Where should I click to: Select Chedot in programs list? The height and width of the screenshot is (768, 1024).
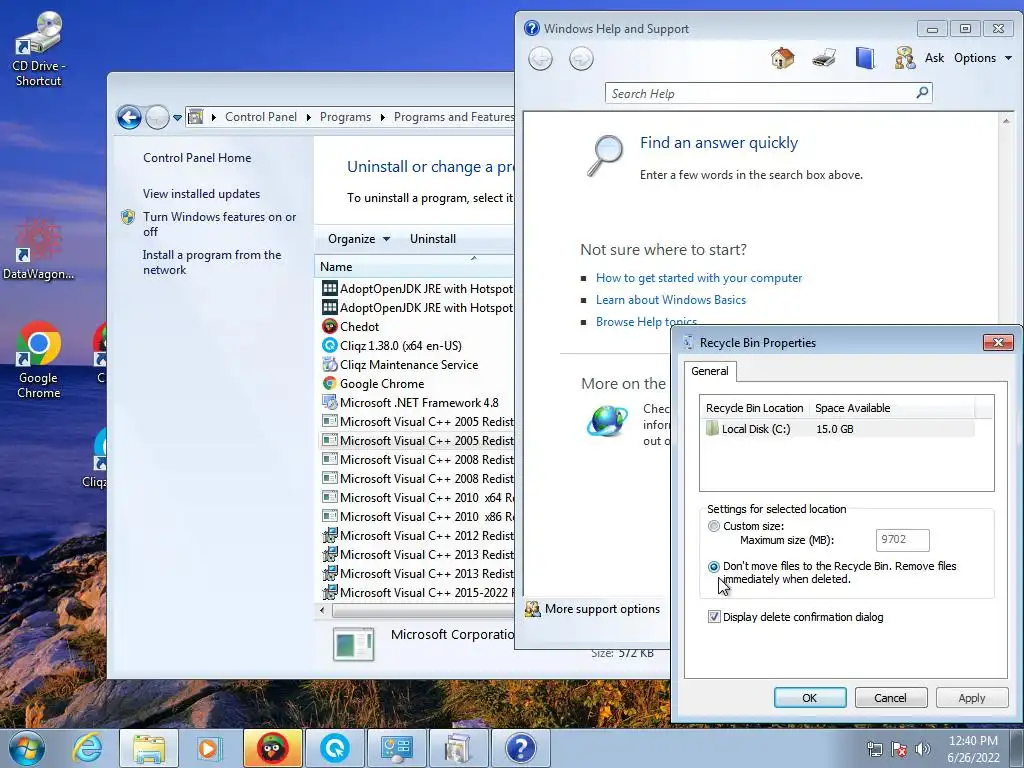(359, 327)
